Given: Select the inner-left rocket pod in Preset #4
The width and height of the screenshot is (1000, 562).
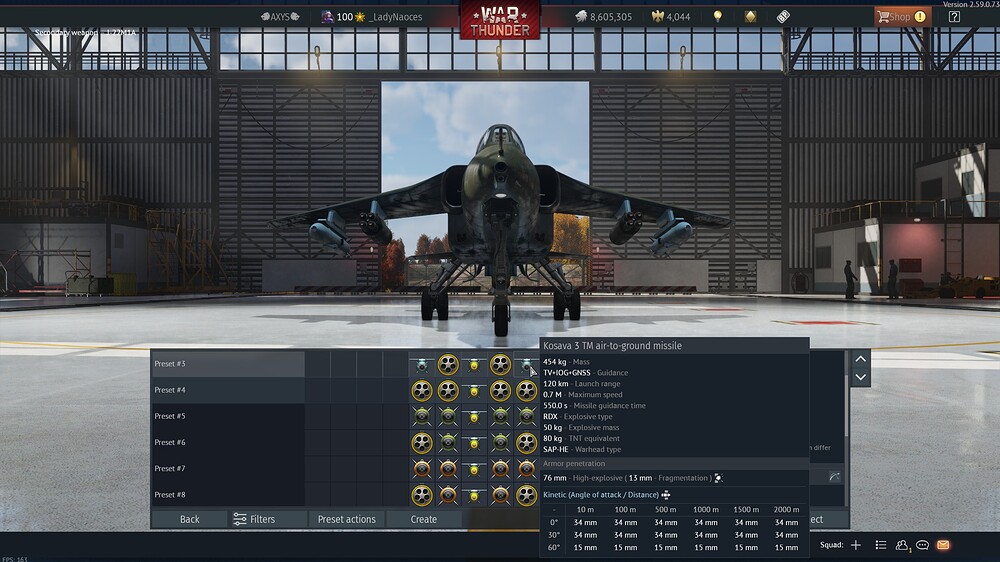Looking at the screenshot, I should tap(448, 390).
